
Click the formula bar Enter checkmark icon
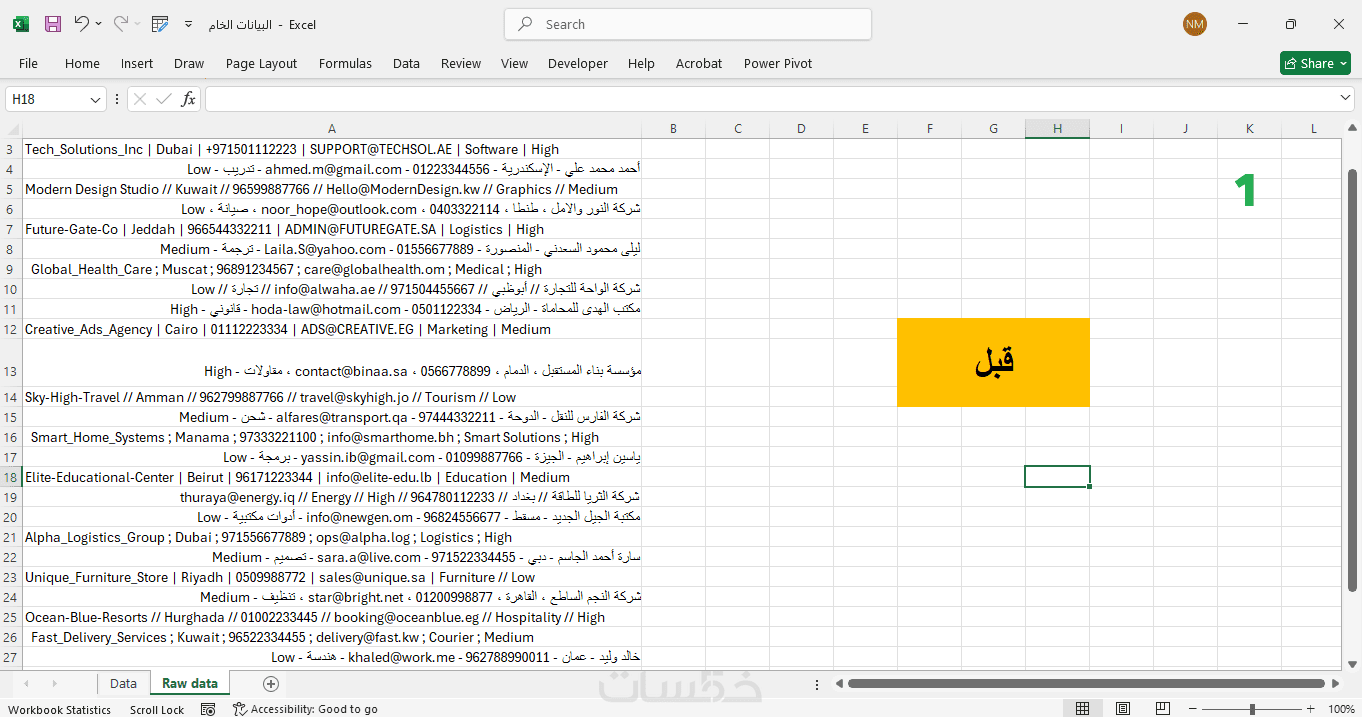[164, 99]
